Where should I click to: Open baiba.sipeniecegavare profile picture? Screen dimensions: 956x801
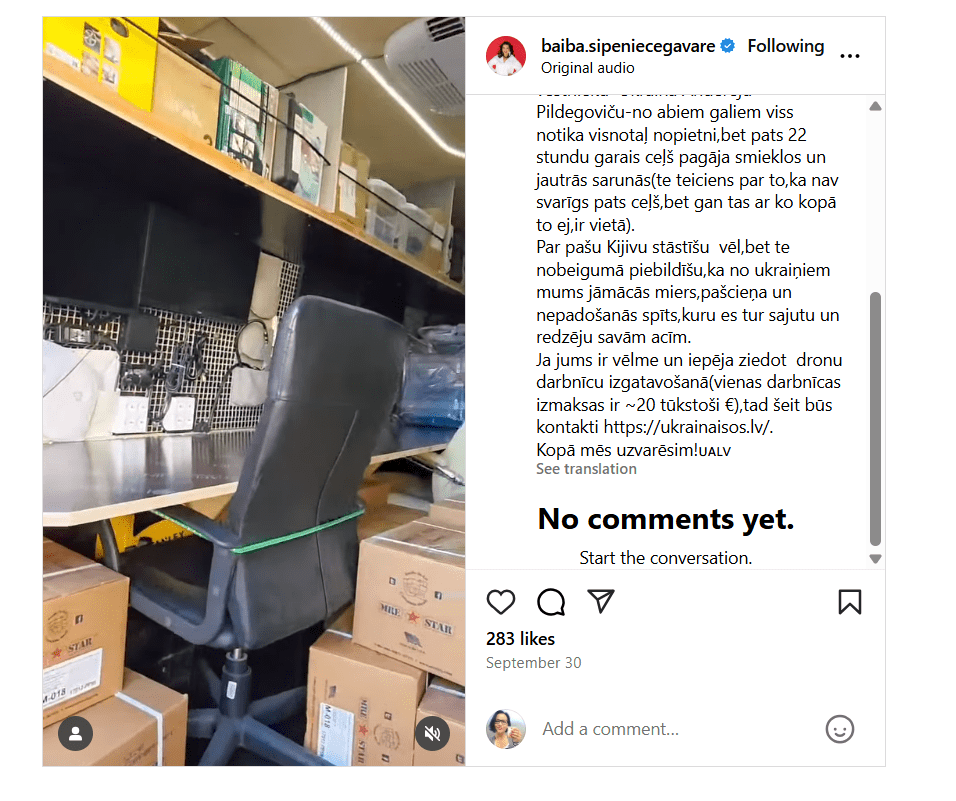pyautogui.click(x=505, y=56)
